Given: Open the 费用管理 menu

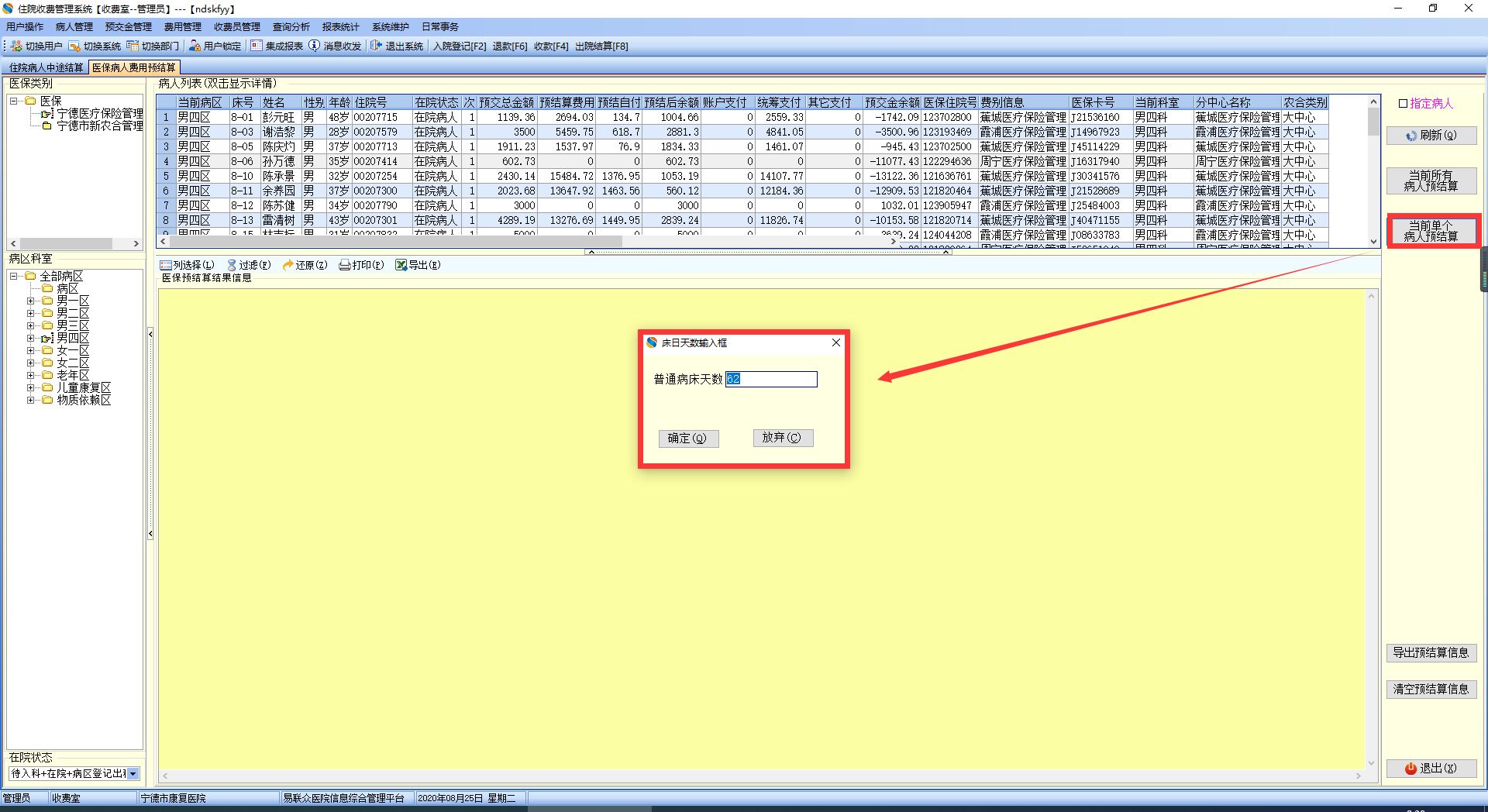Looking at the screenshot, I should (x=183, y=27).
